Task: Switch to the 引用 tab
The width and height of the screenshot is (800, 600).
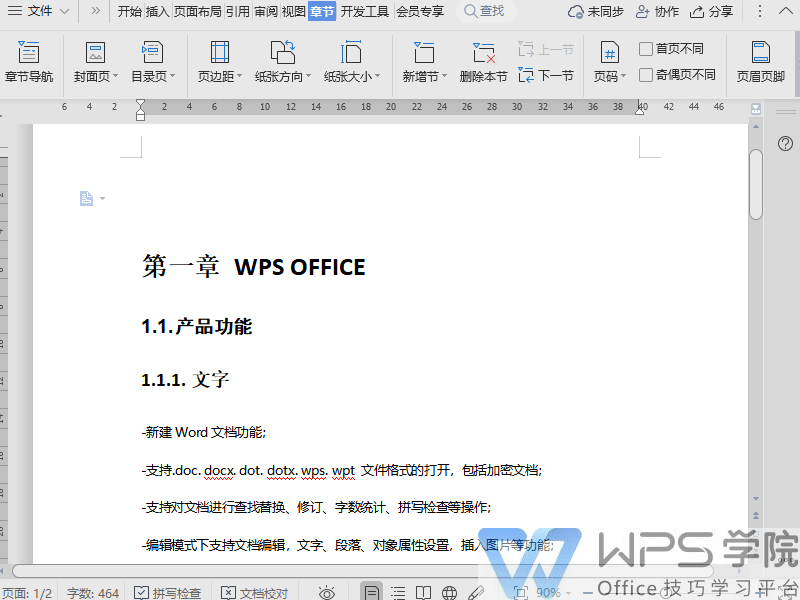Action: pos(238,11)
